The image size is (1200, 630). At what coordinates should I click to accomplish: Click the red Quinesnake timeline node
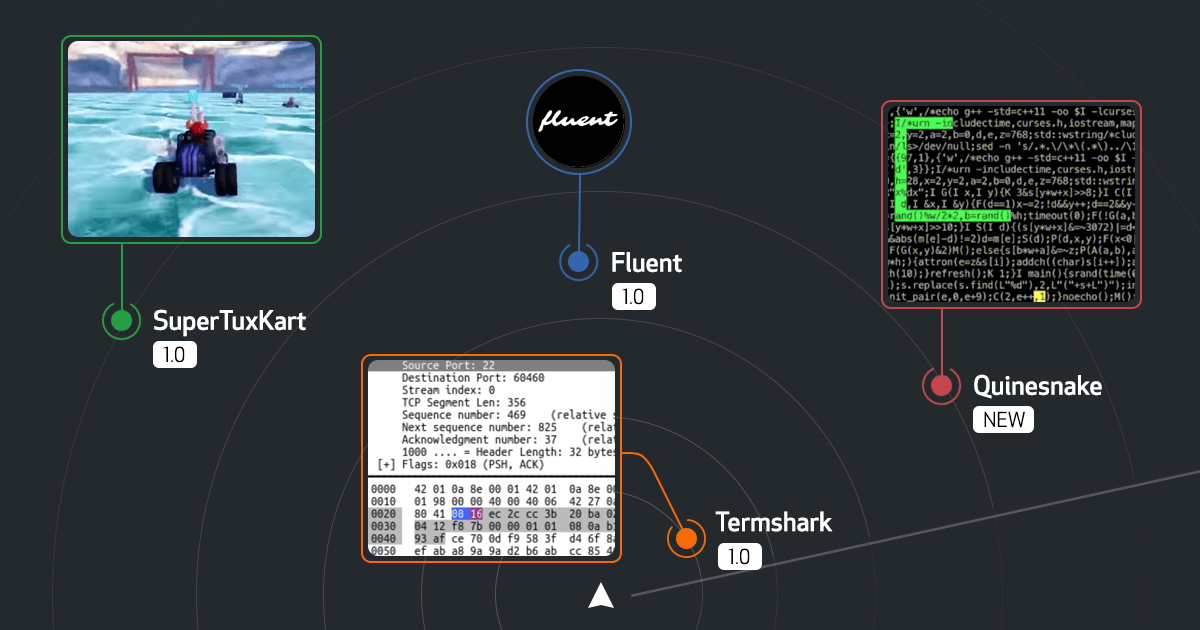[941, 385]
